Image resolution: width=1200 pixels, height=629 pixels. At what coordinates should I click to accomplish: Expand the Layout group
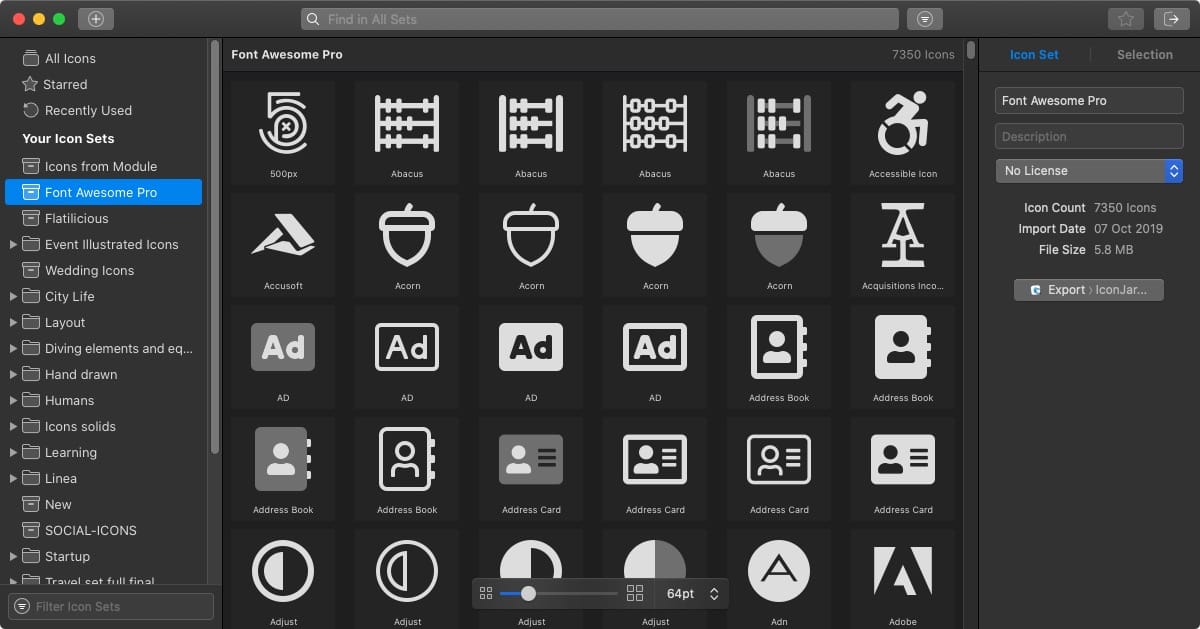point(12,322)
